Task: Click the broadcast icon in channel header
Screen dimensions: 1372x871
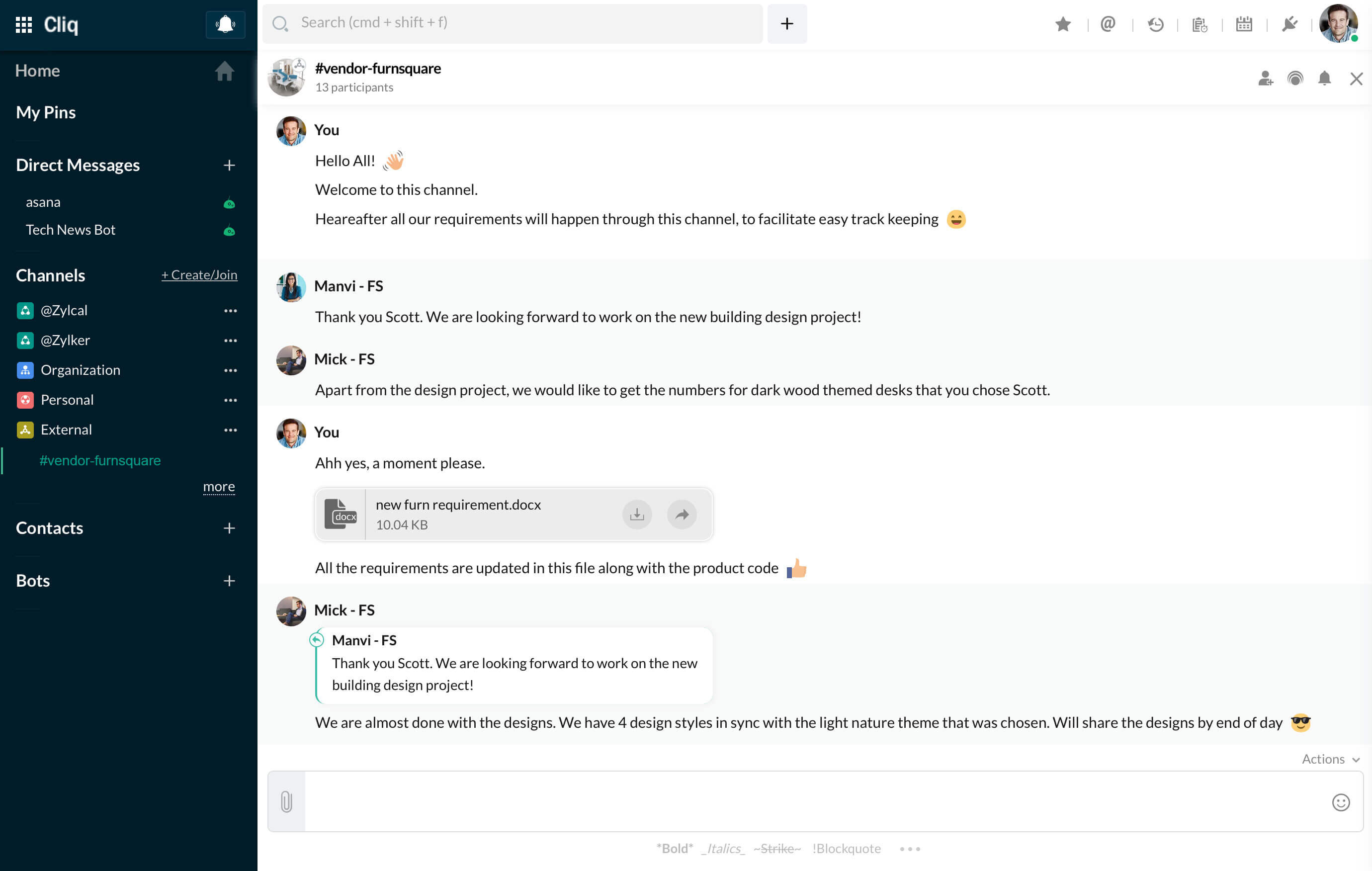Action: coord(1295,78)
